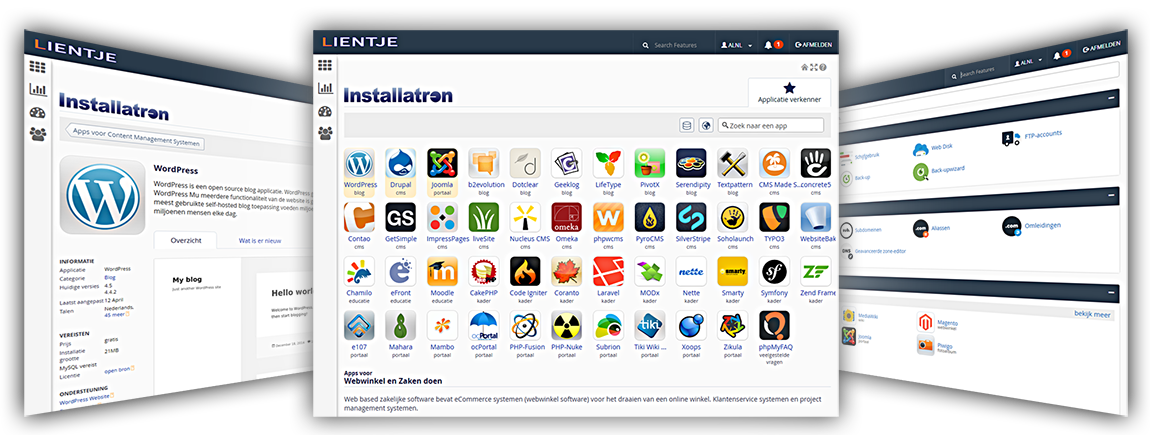The width and height of the screenshot is (1150, 435).
Task: Open FTP-accounts in right window
Action: pyautogui.click(x=1033, y=136)
